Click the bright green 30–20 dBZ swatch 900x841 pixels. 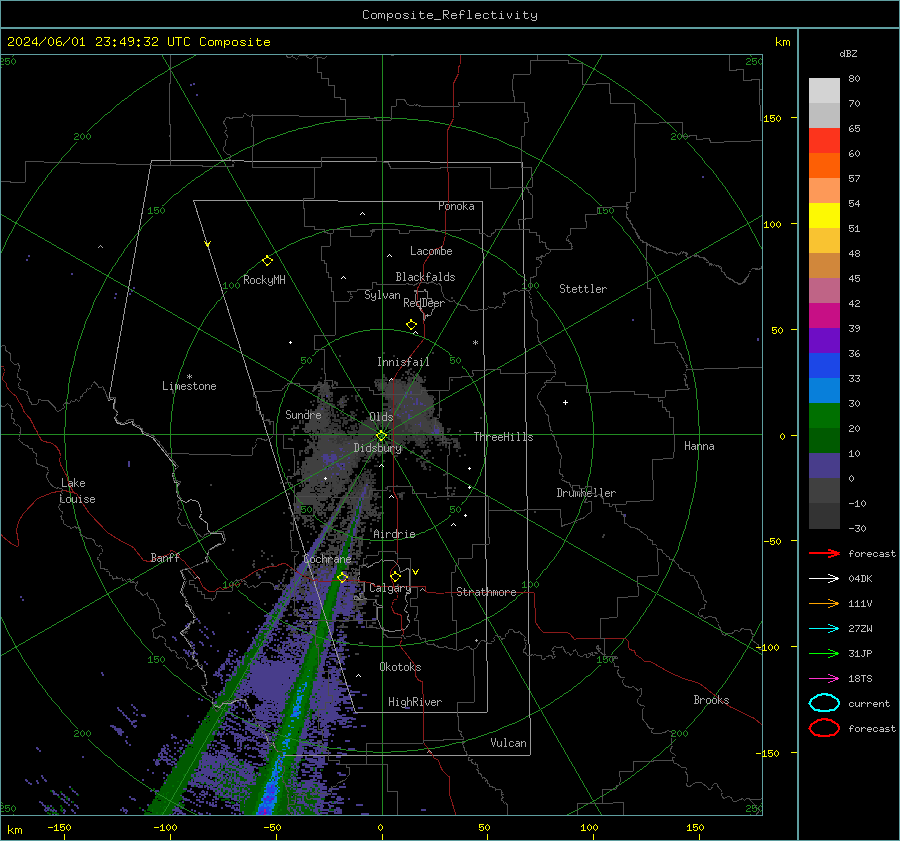(x=824, y=415)
